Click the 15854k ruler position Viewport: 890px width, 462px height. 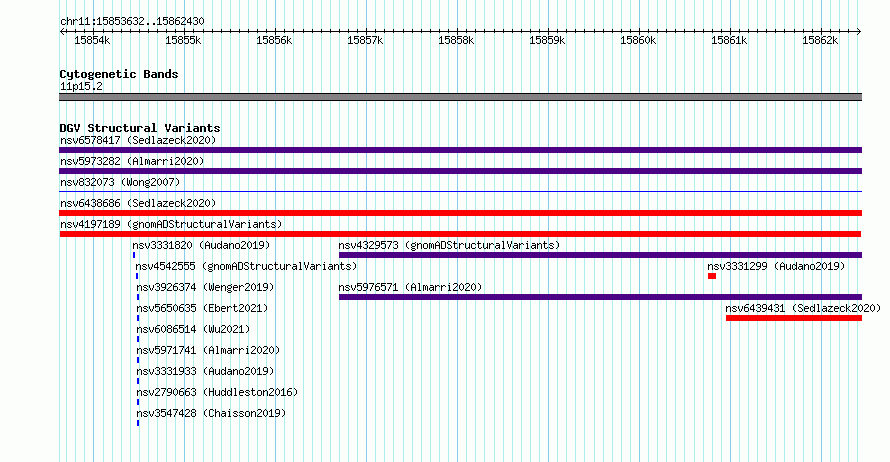tap(92, 40)
